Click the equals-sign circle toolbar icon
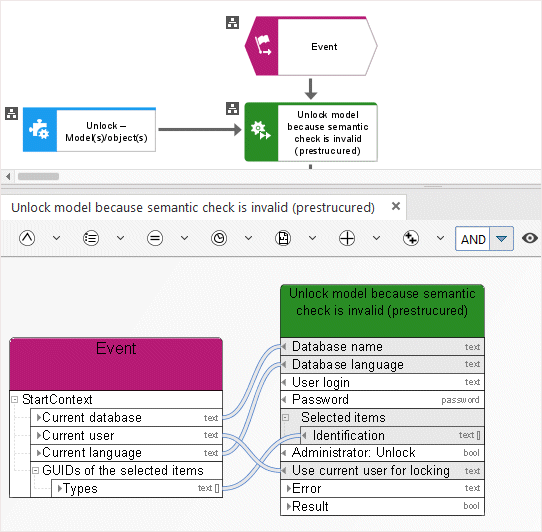This screenshot has width=542, height=532. click(x=155, y=238)
